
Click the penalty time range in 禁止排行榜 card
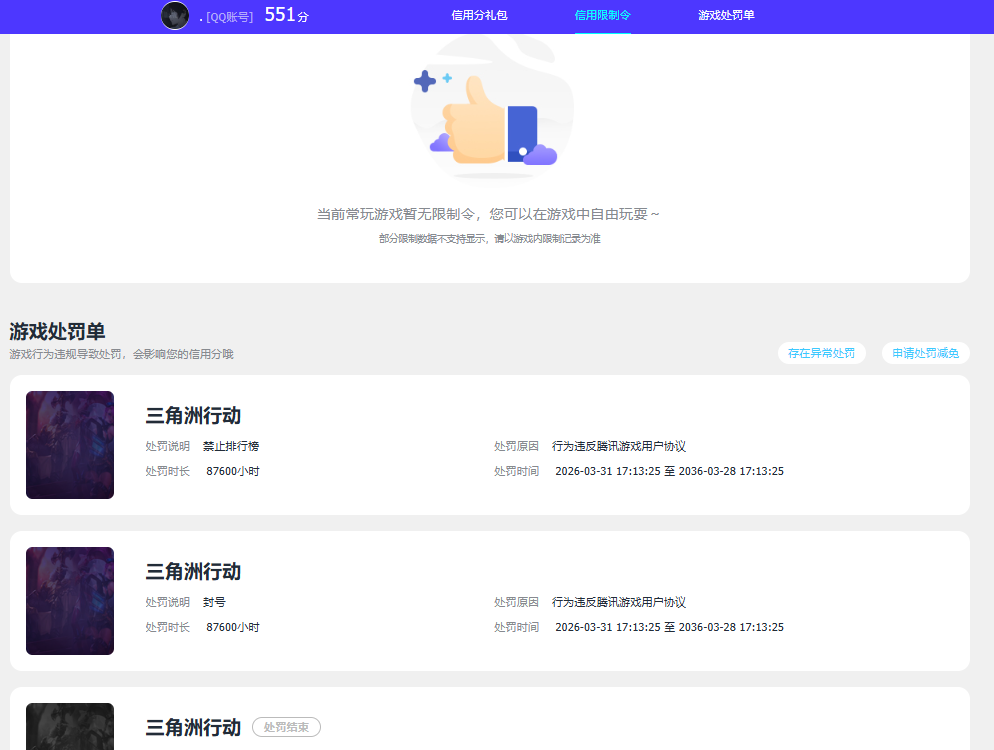669,471
